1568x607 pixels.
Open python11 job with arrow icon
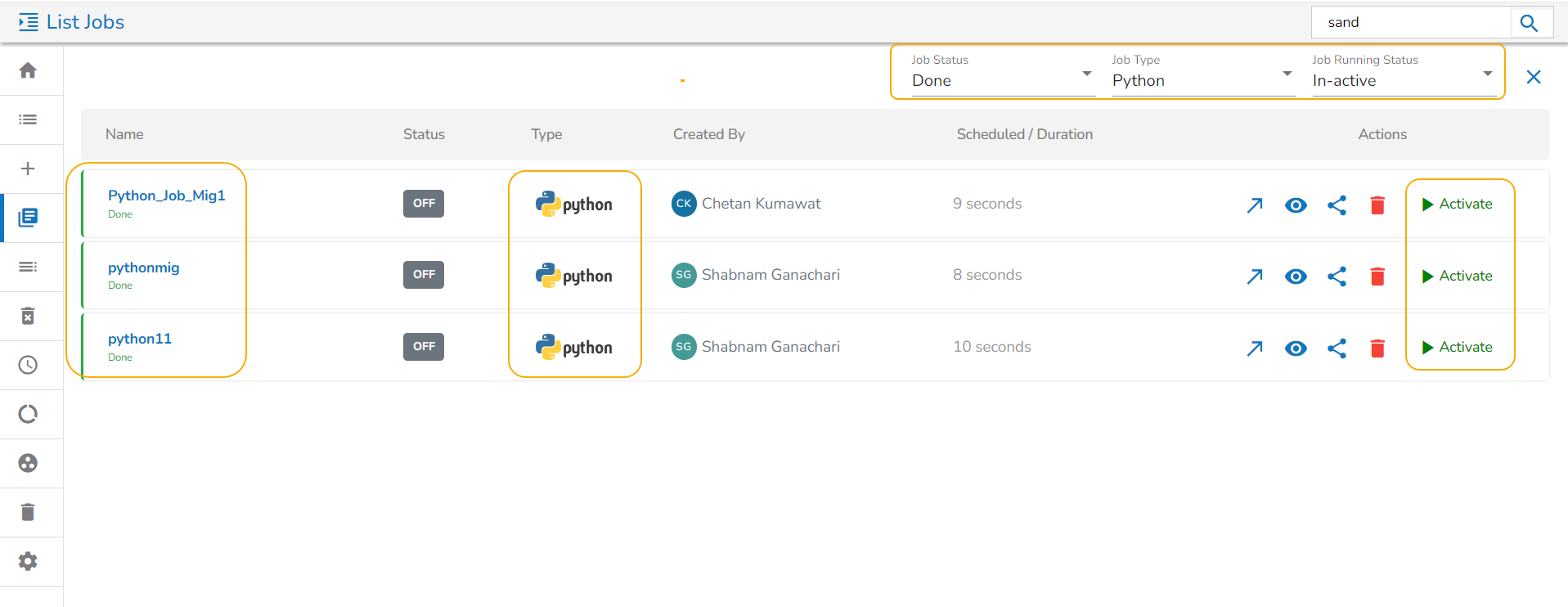coord(1255,348)
